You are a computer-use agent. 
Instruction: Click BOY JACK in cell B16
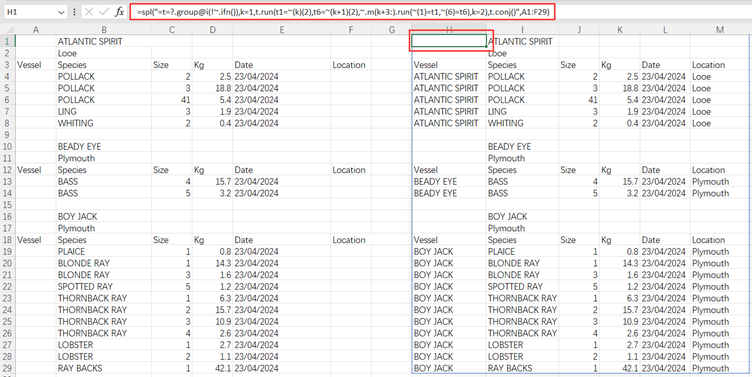point(77,216)
